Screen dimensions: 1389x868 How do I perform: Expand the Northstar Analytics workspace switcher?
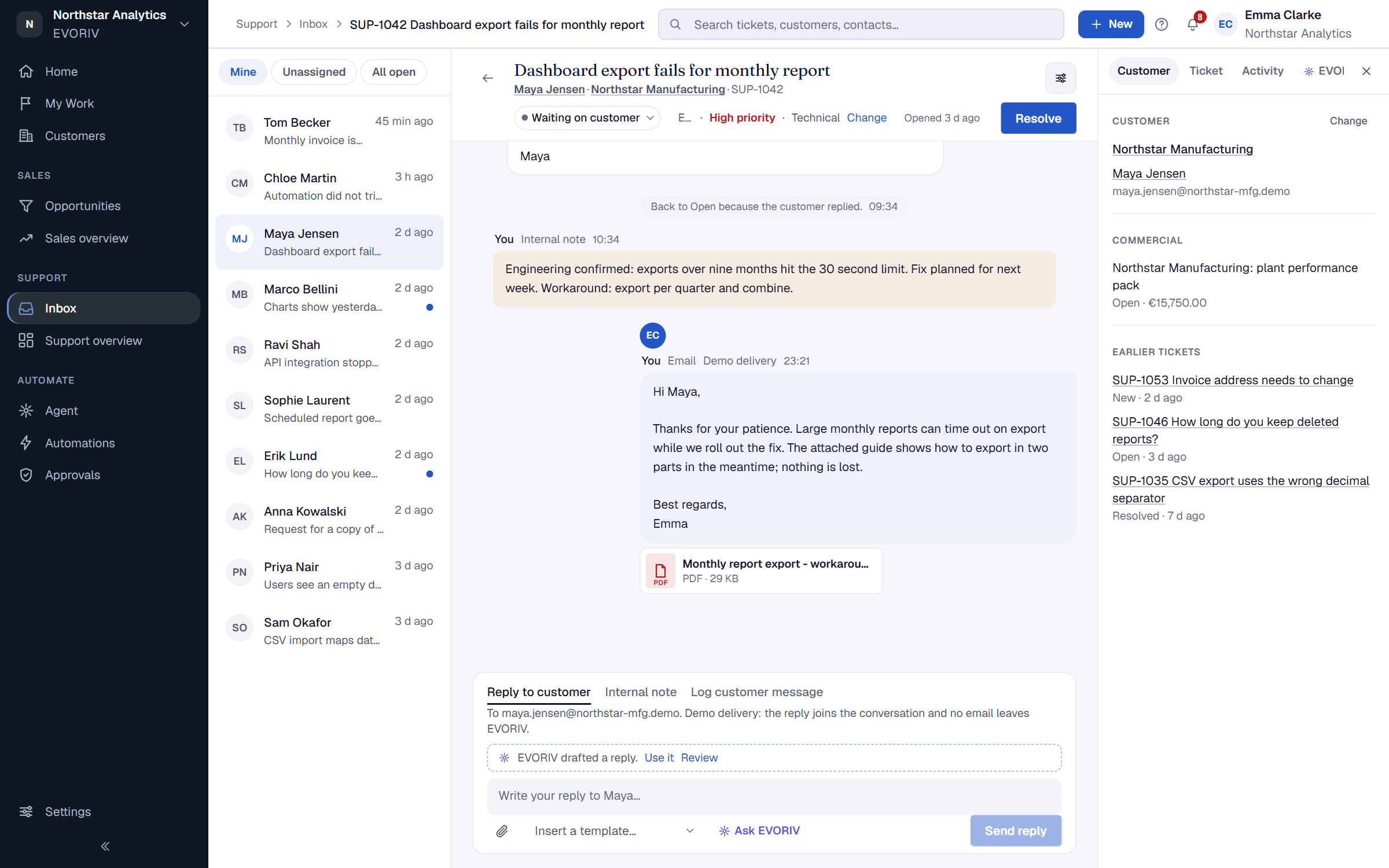pos(185,24)
